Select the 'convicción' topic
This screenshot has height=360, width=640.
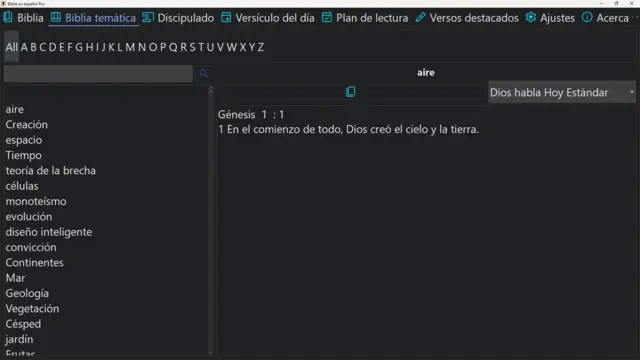coord(31,247)
